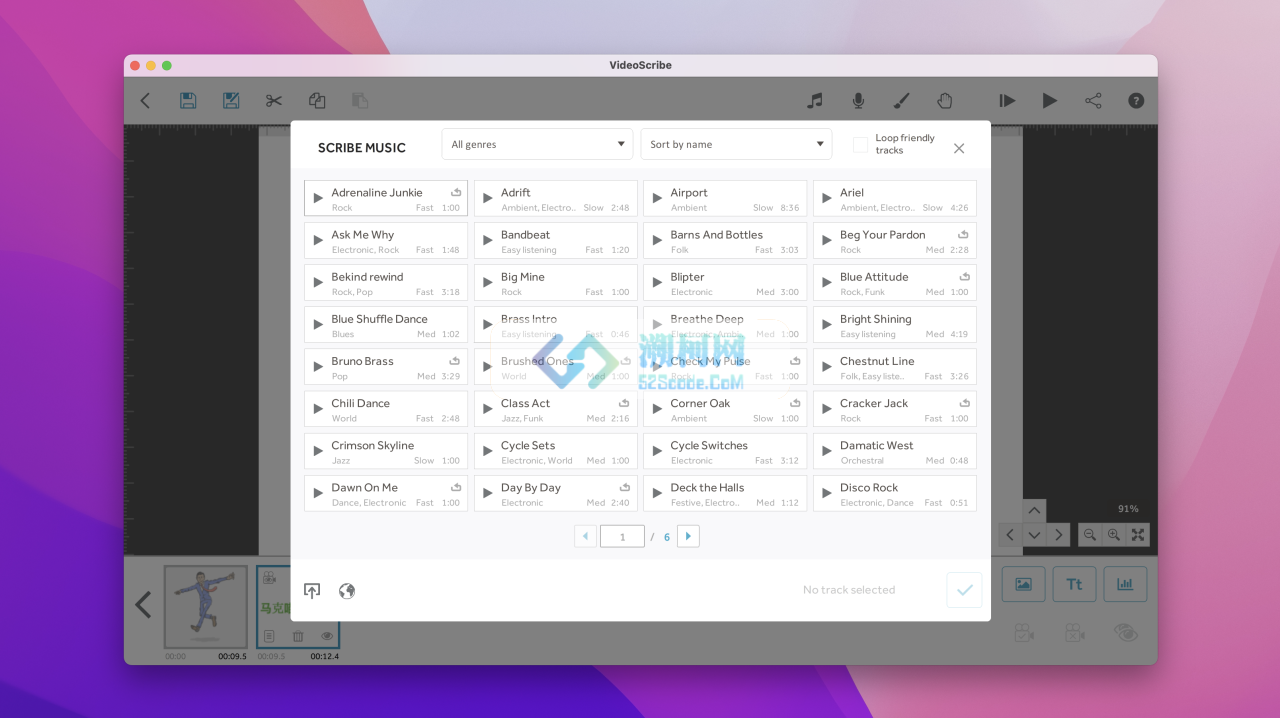Click the add chart button
Viewport: 1280px width, 718px height.
point(1125,584)
